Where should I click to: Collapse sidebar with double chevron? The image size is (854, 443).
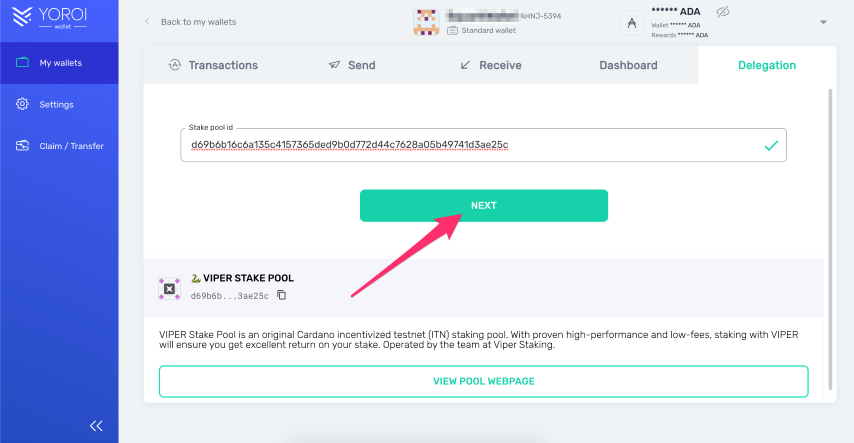click(x=96, y=426)
